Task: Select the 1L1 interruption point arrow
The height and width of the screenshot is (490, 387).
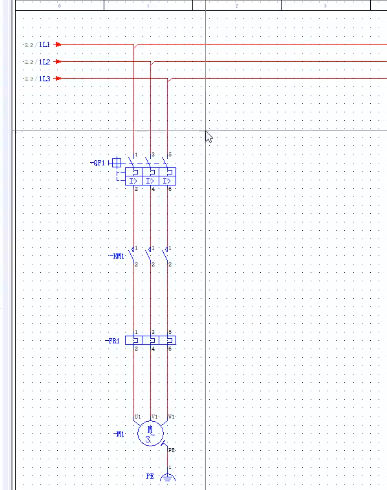Action: (58, 44)
